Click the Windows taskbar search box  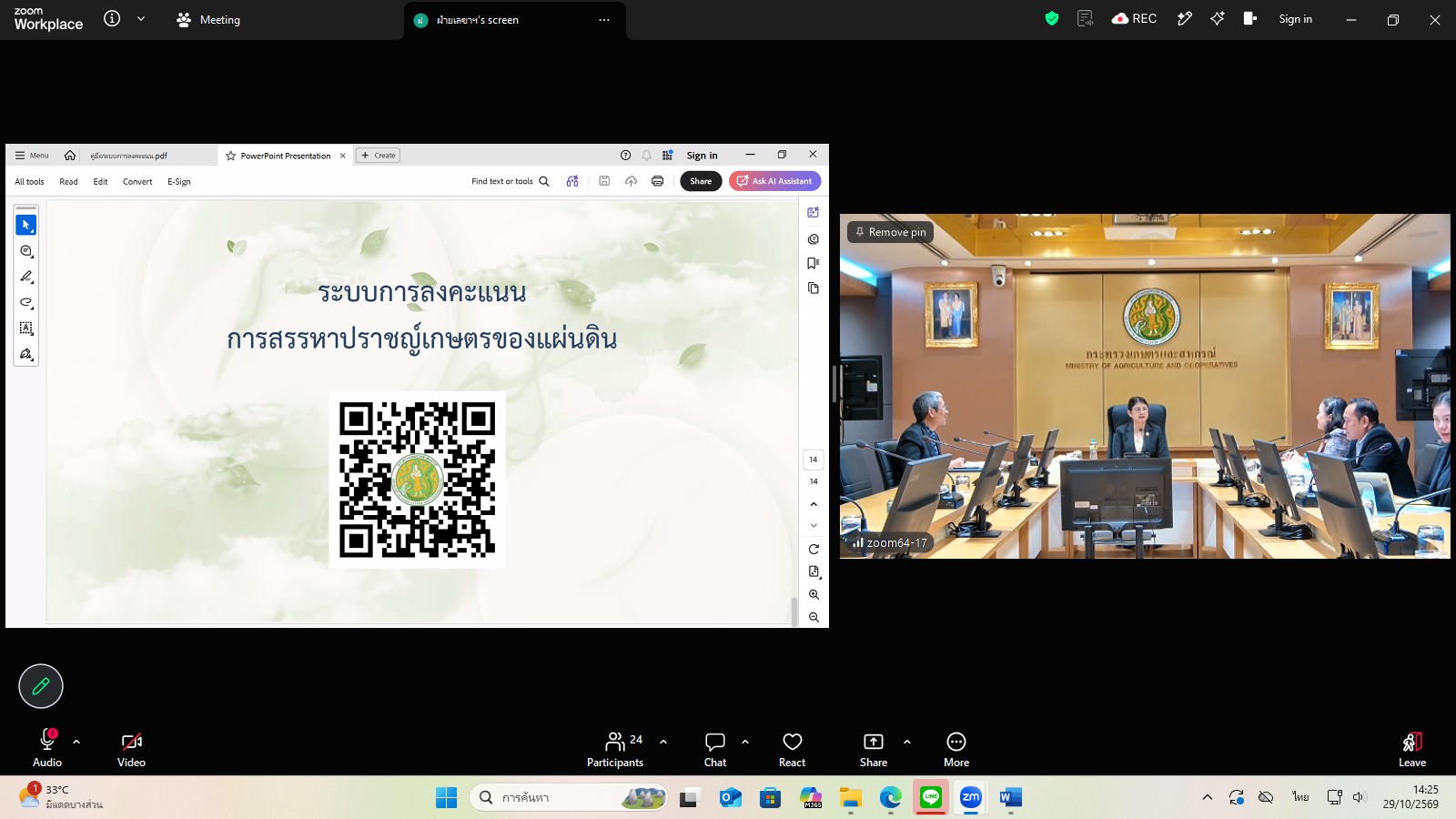[569, 798]
